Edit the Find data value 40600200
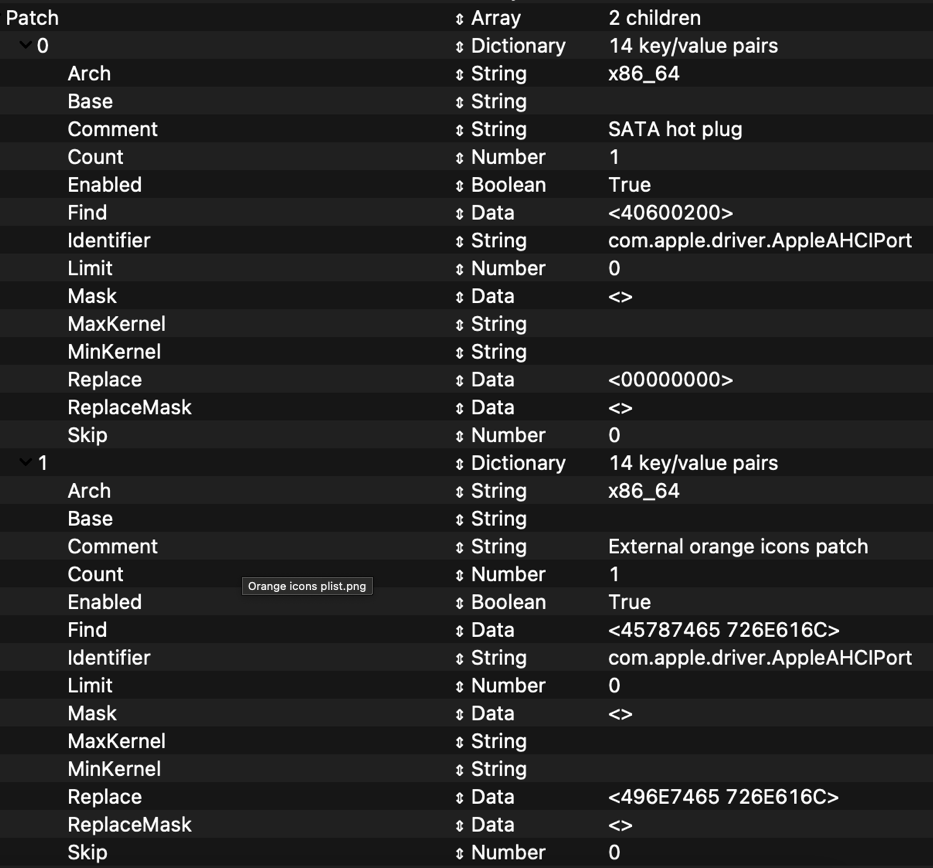Viewport: 933px width, 868px height. coord(670,213)
